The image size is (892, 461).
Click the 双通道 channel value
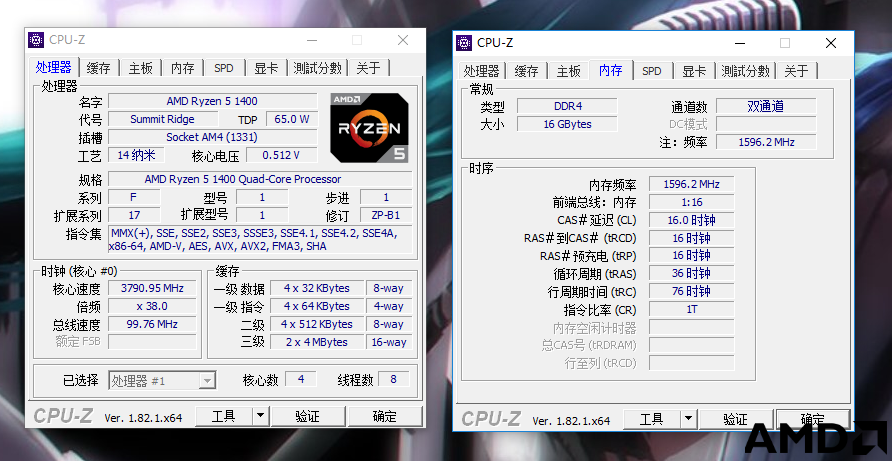tap(766, 106)
